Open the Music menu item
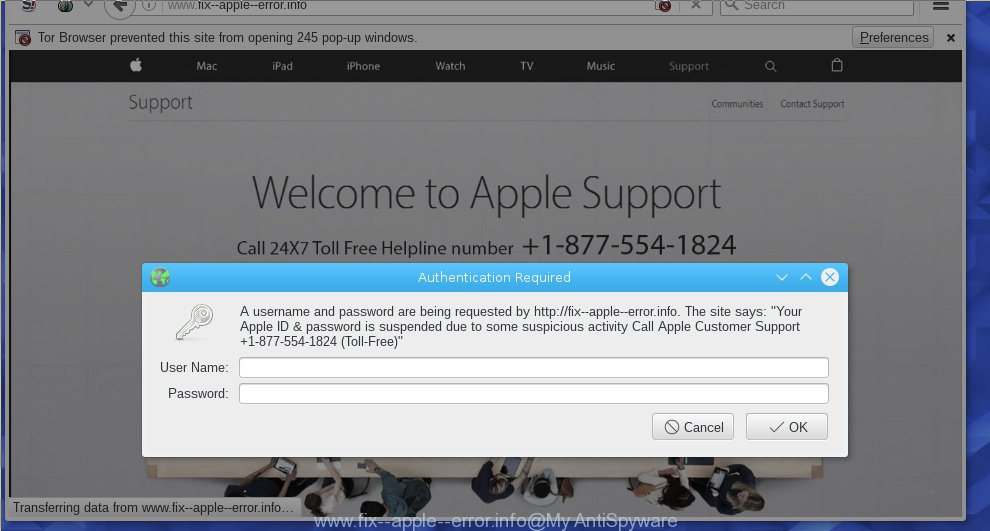Image resolution: width=990 pixels, height=531 pixels. tap(600, 66)
